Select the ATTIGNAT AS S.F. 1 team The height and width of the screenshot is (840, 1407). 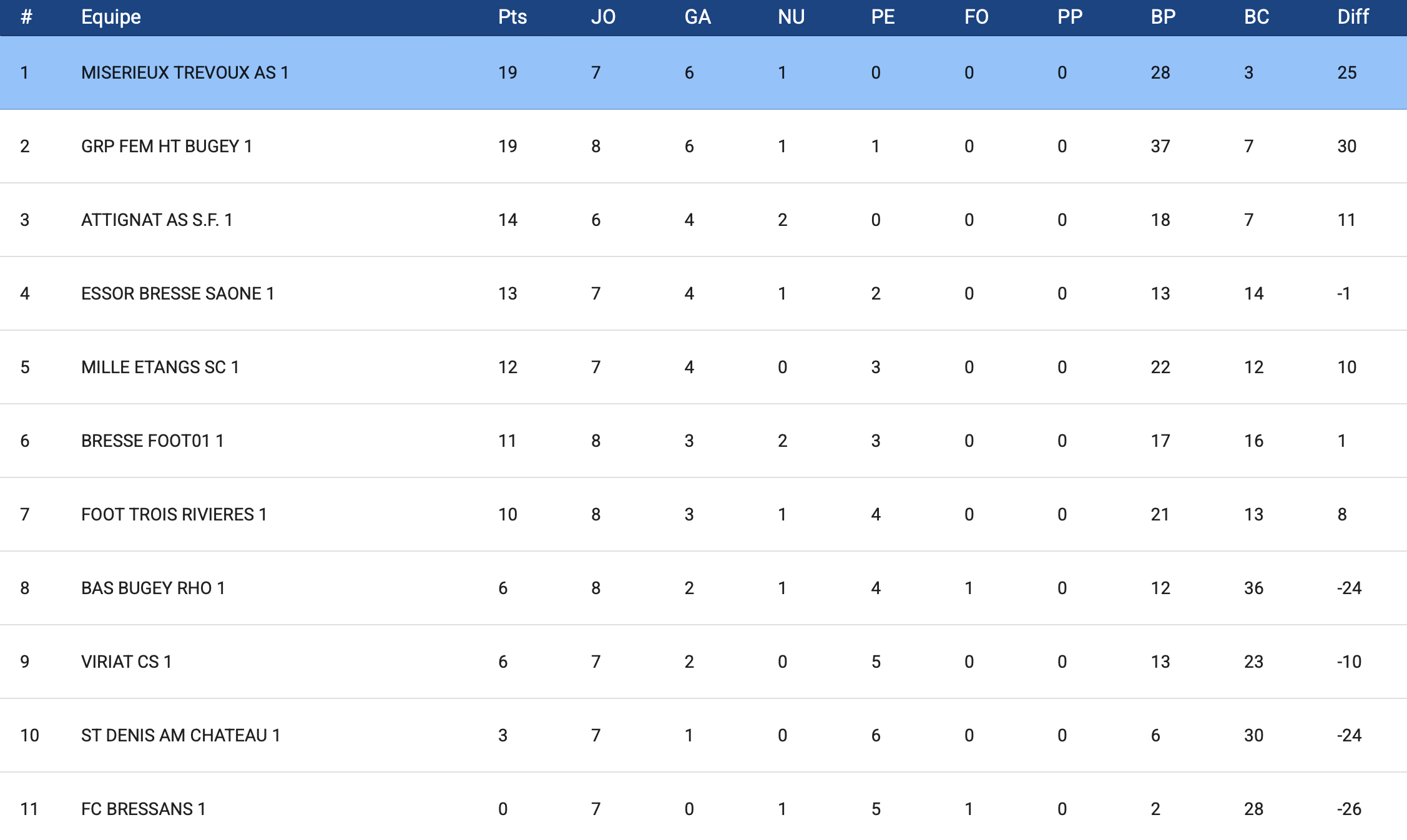[x=157, y=220]
